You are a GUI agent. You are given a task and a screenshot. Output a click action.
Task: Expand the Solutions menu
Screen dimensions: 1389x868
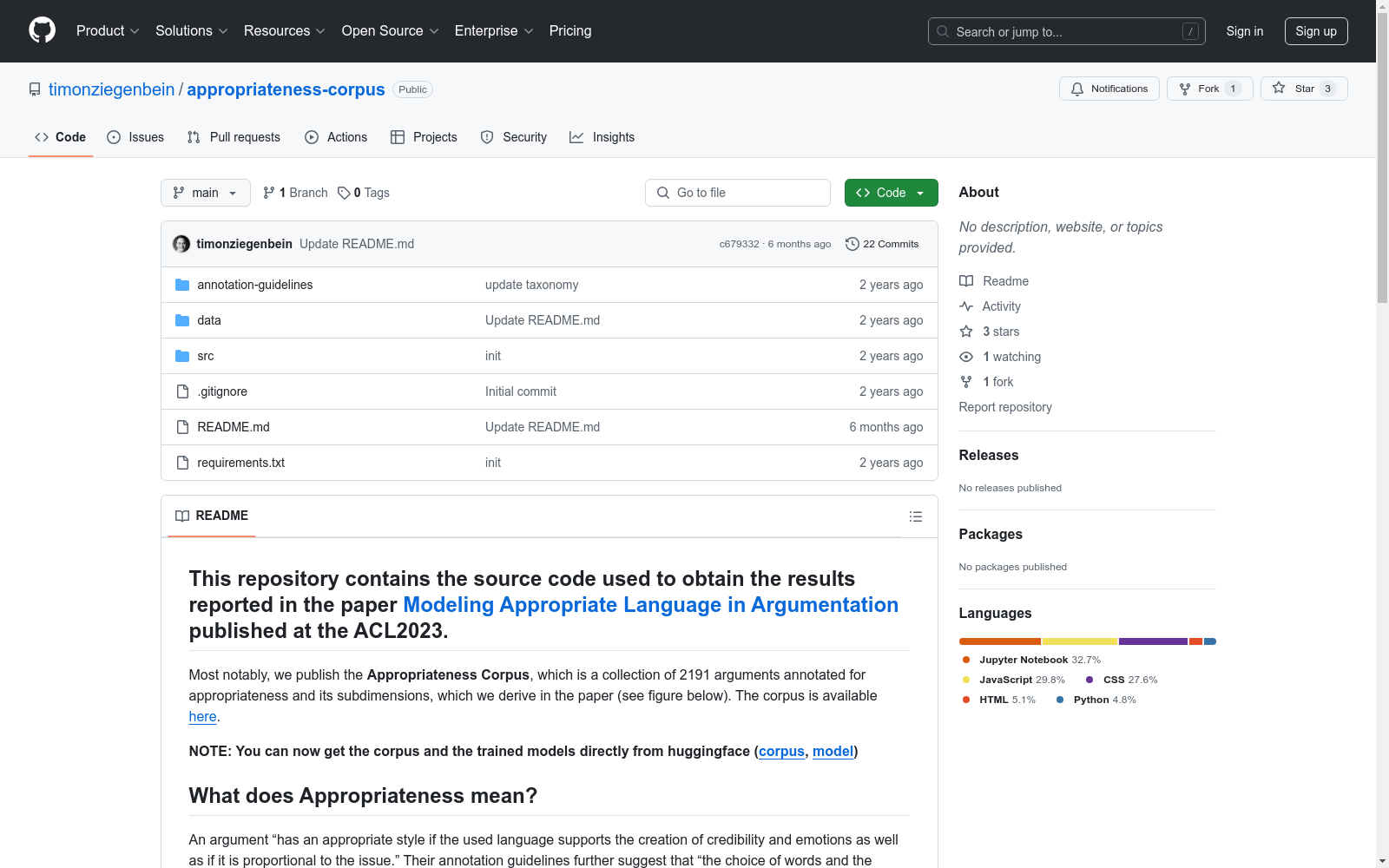pos(192,30)
